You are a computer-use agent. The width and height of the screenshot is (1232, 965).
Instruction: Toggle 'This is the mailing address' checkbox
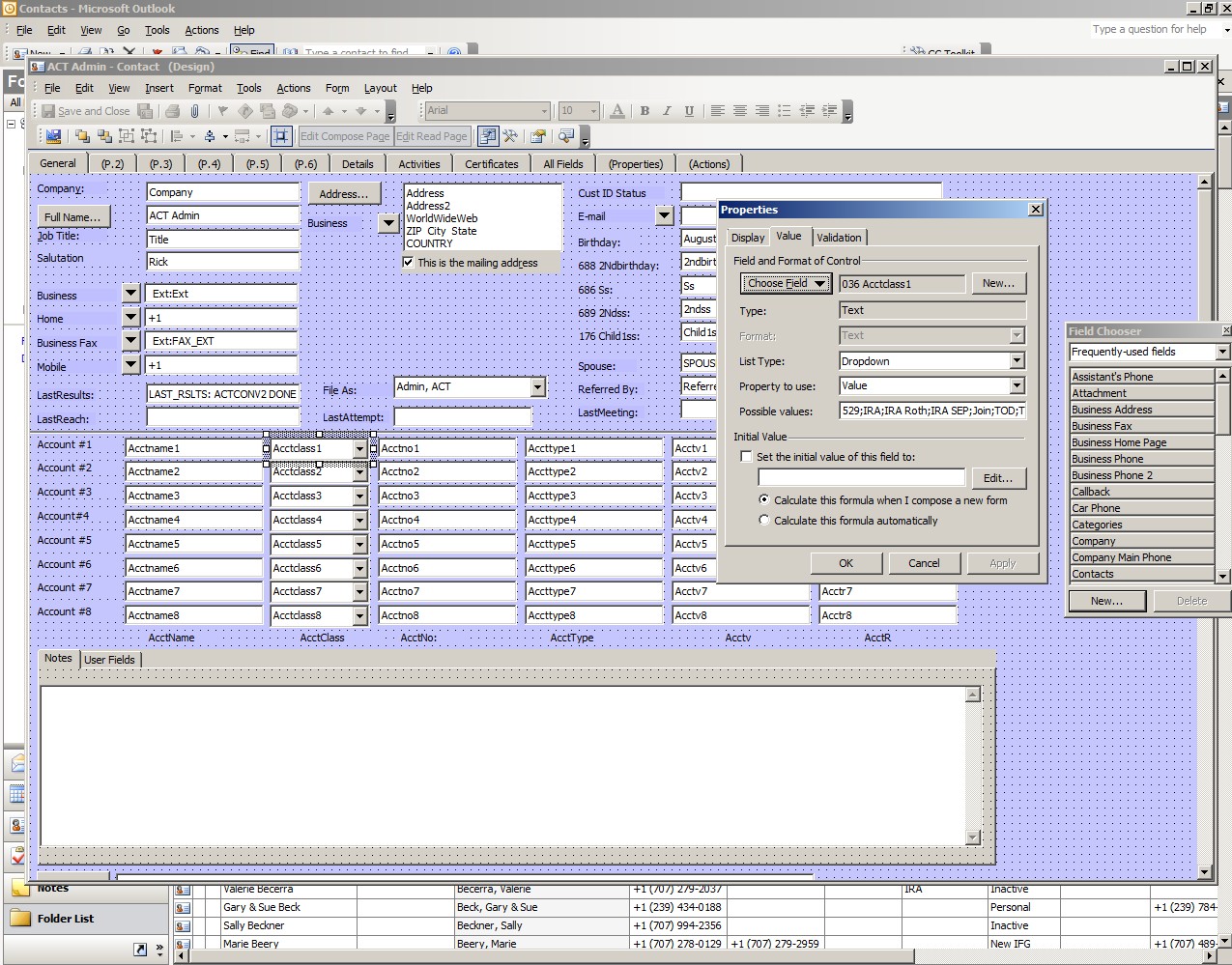pos(409,262)
